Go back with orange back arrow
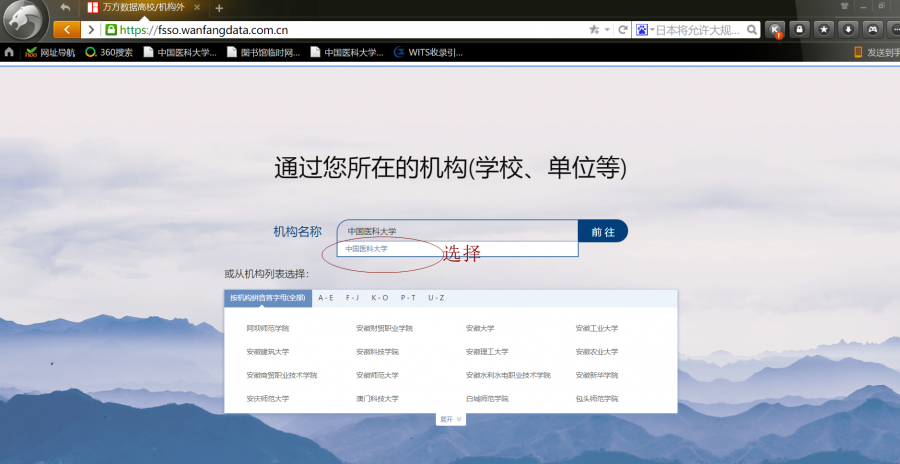This screenshot has height=464, width=900. [x=67, y=30]
